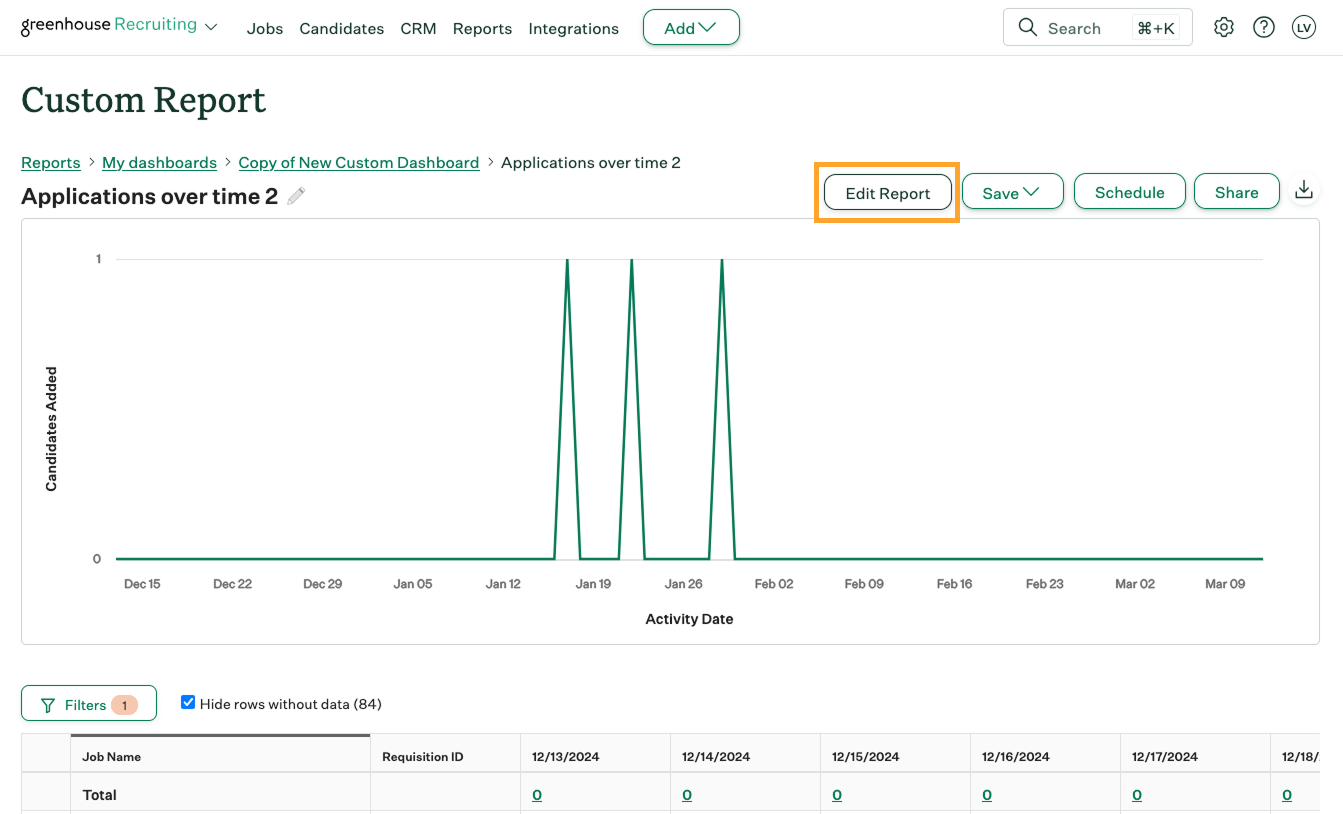Click the magnifying glass search icon
Viewport: 1343px width, 814px height.
tap(1027, 28)
